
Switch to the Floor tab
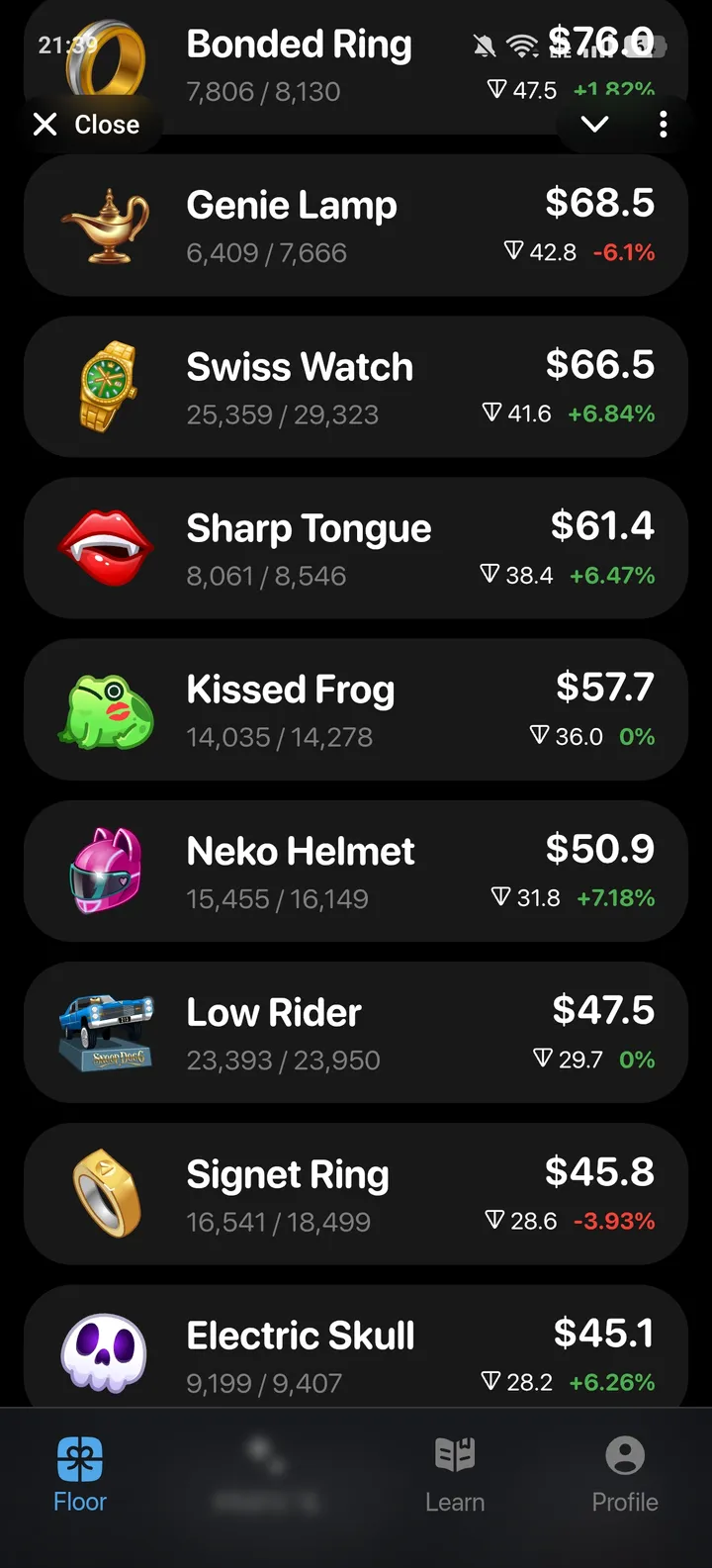pyautogui.click(x=80, y=1474)
